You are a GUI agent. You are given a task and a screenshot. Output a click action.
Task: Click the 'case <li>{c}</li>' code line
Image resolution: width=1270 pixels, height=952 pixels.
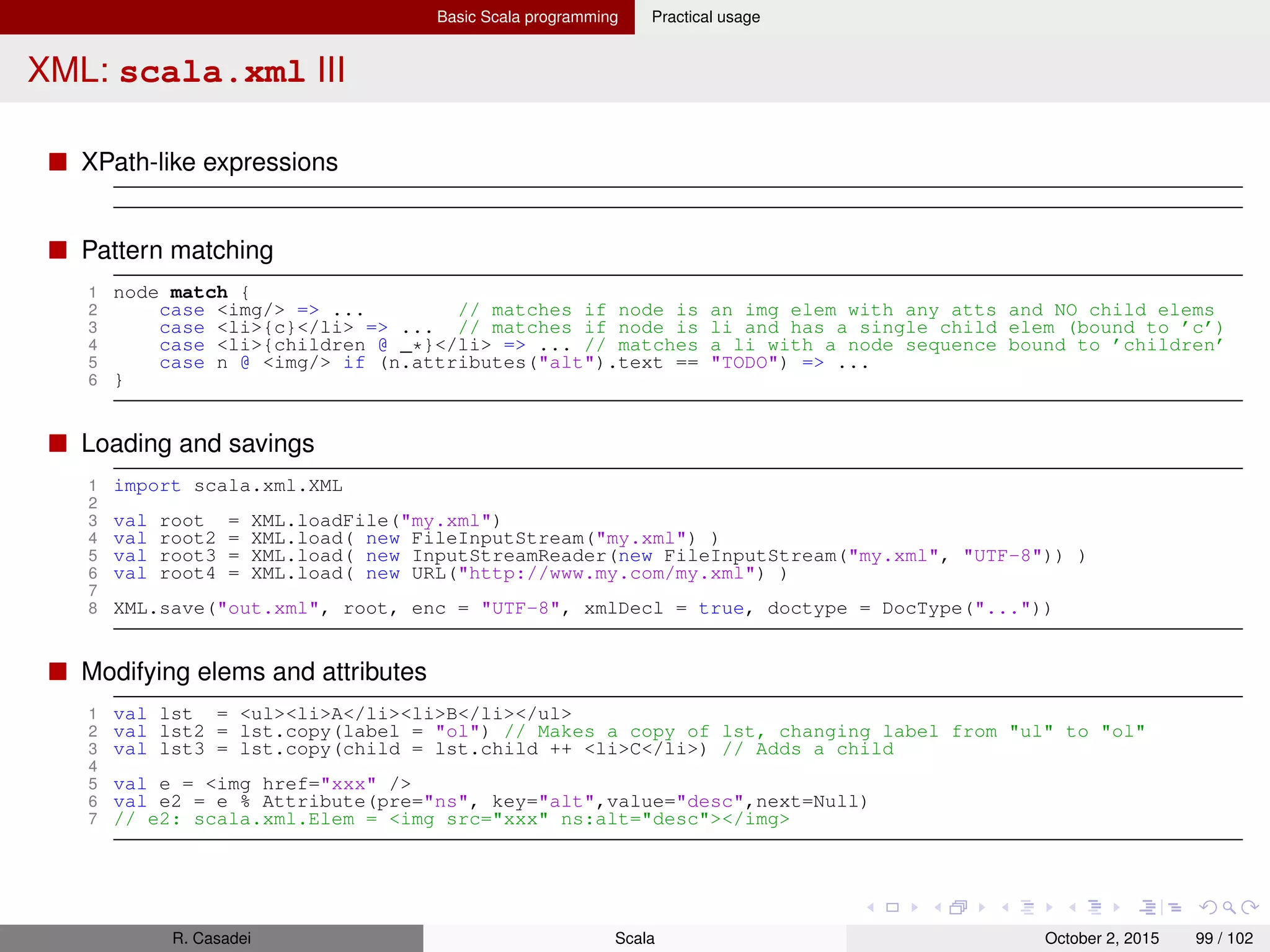[x=296, y=327]
